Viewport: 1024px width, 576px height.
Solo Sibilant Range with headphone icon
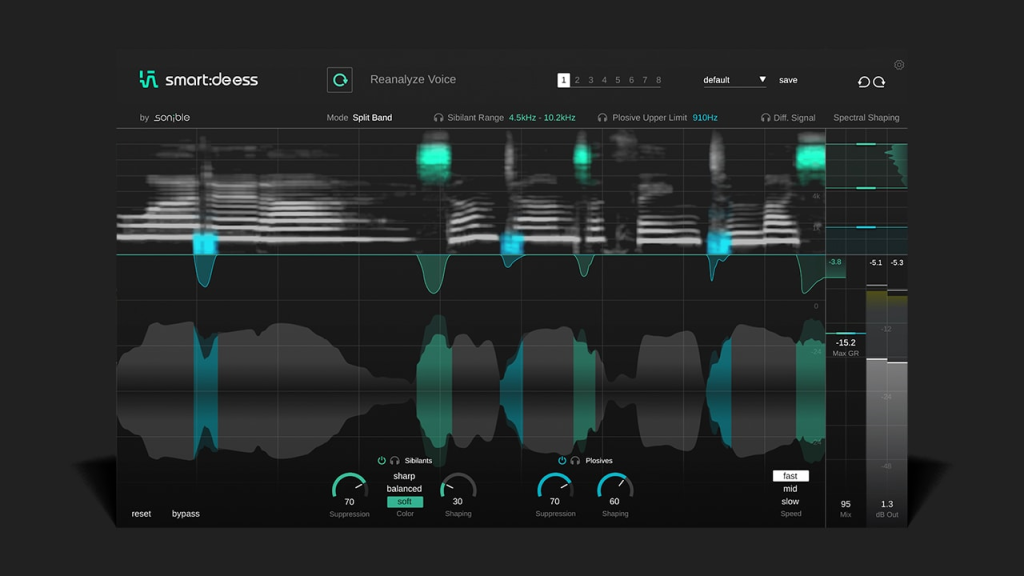438,118
